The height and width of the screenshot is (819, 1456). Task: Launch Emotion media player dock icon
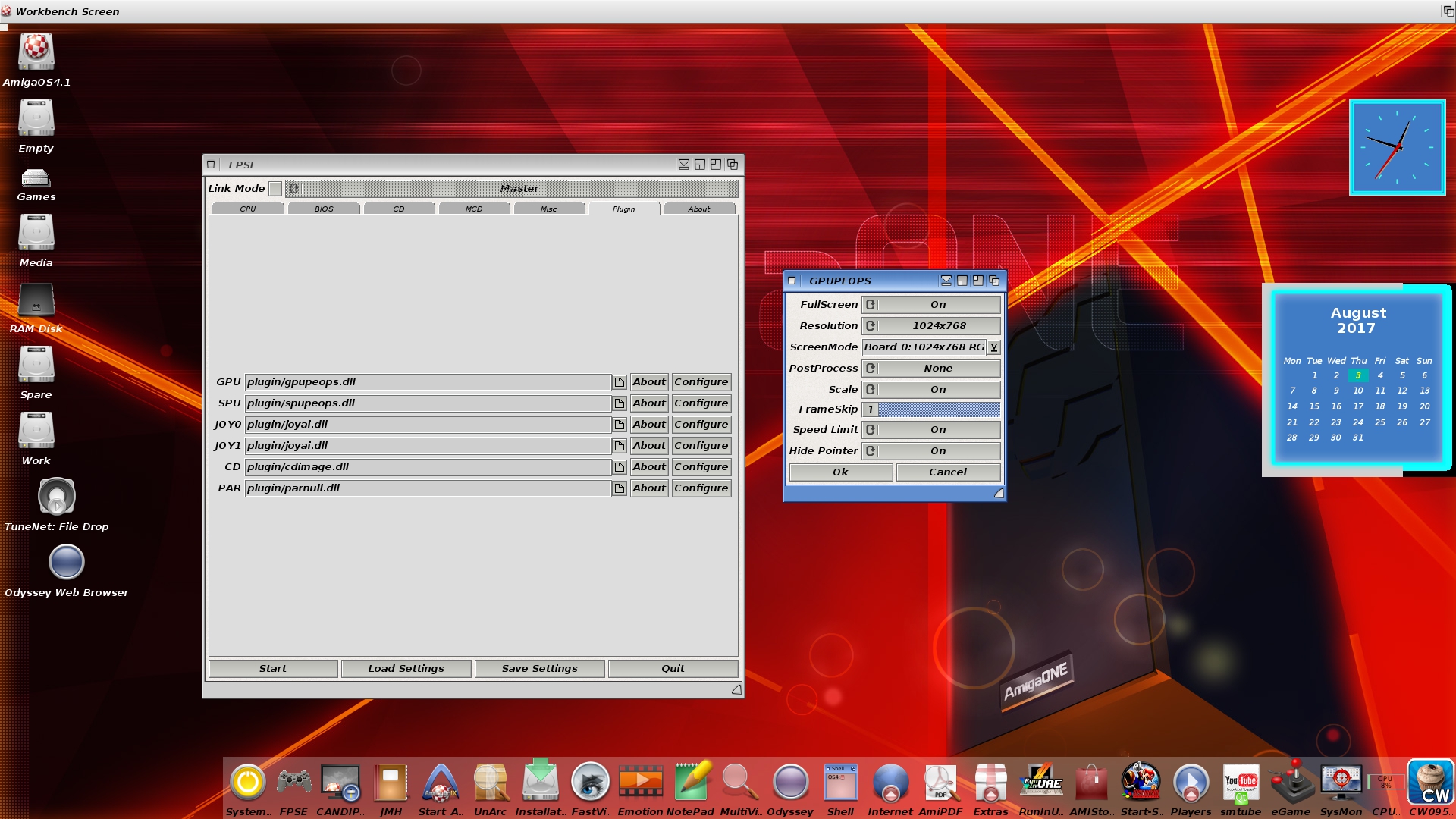(x=641, y=783)
